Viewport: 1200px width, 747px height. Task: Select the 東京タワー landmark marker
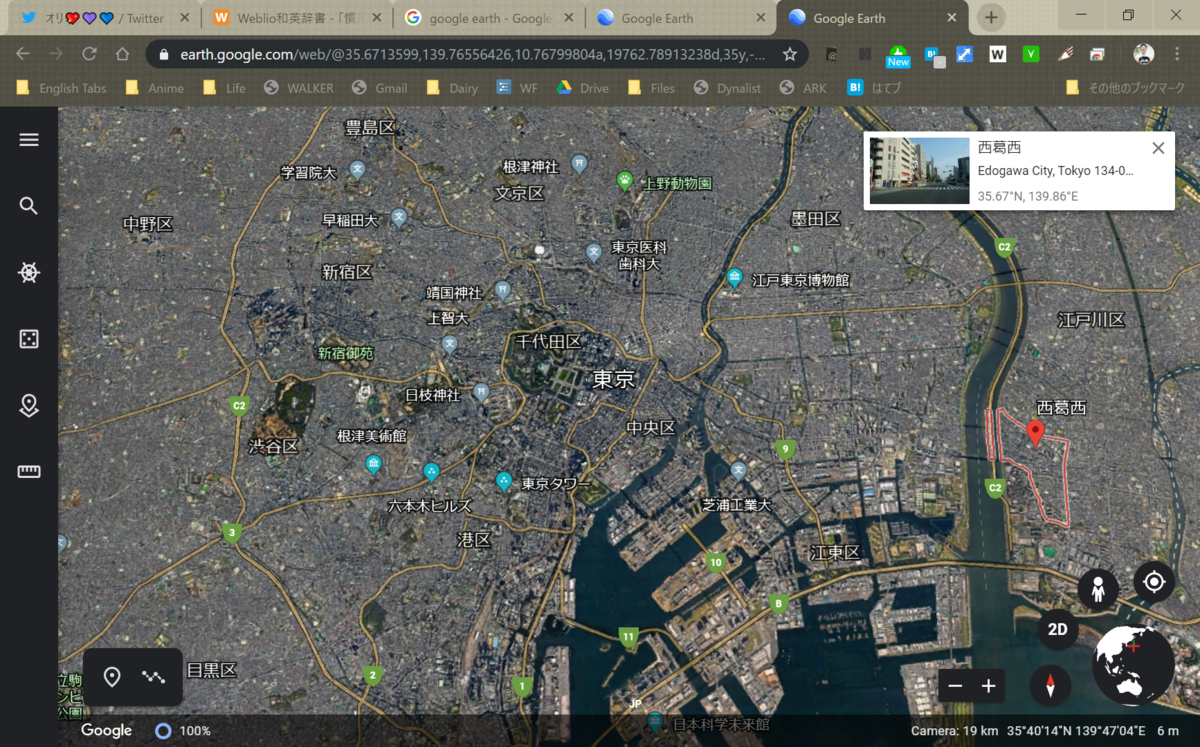(504, 482)
